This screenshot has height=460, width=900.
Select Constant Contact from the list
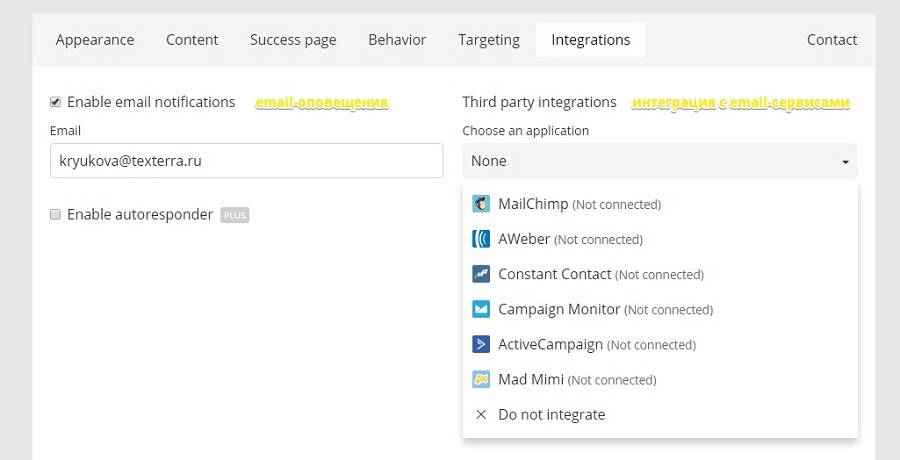pyautogui.click(x=660, y=274)
